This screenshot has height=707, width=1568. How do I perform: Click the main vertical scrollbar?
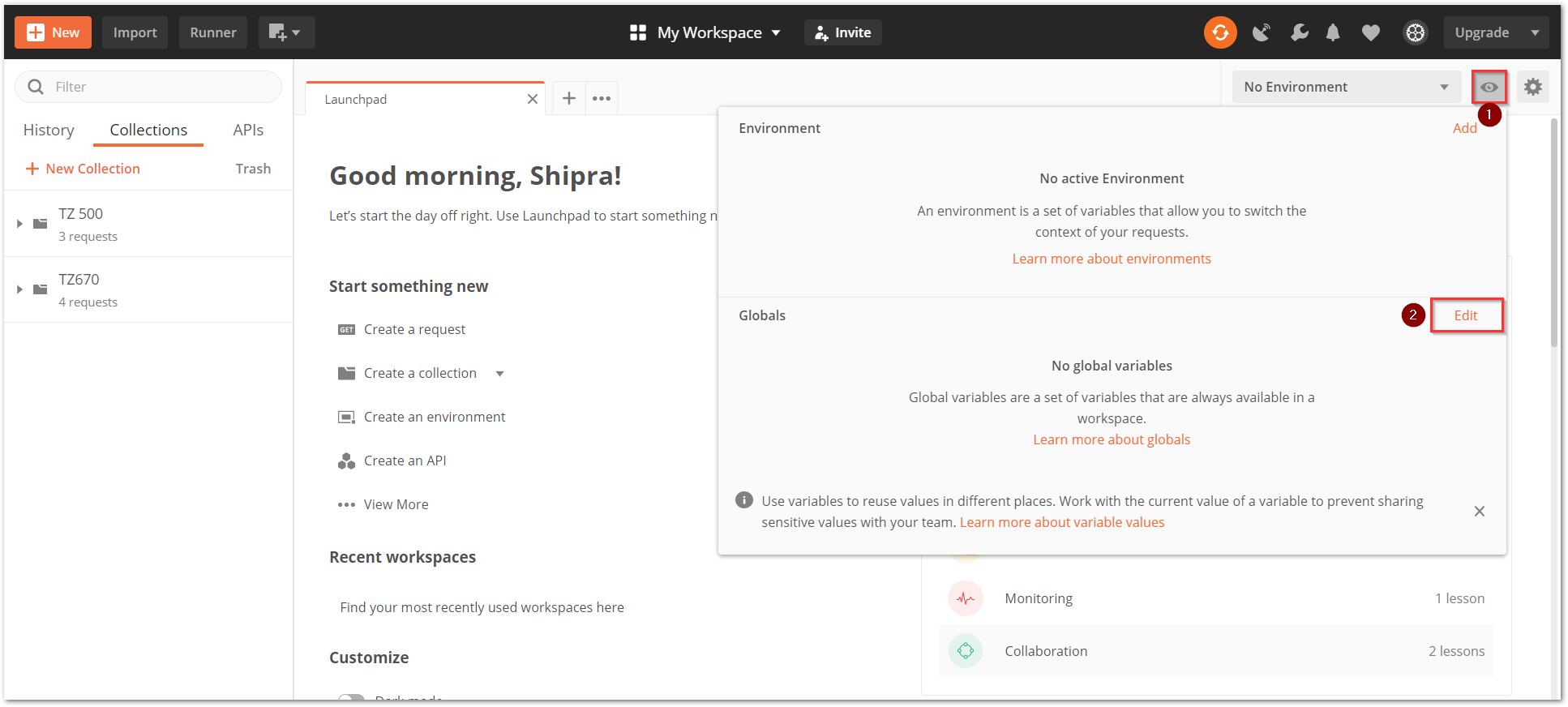coord(1553,234)
